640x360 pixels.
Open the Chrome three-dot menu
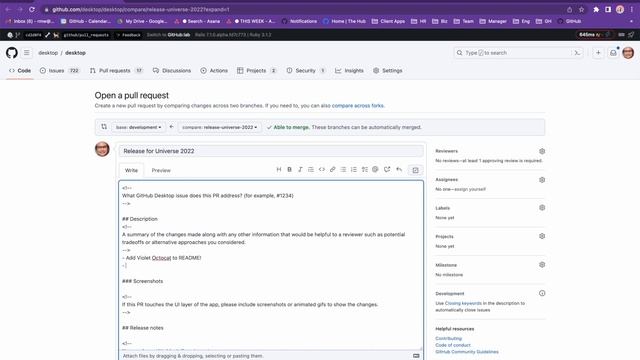[x=631, y=9]
